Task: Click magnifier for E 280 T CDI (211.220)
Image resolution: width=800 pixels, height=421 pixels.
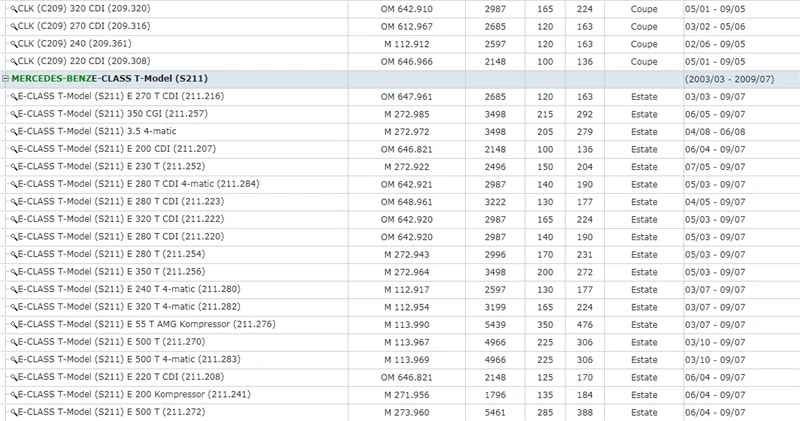Action: [14, 237]
